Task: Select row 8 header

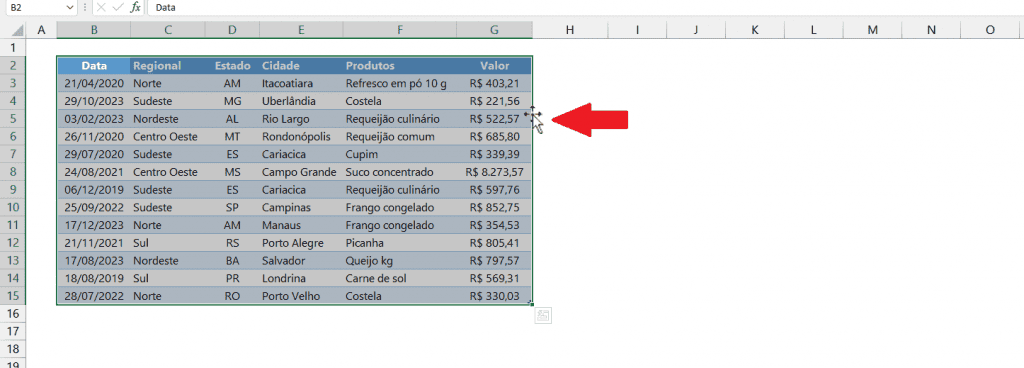Action: (x=13, y=172)
